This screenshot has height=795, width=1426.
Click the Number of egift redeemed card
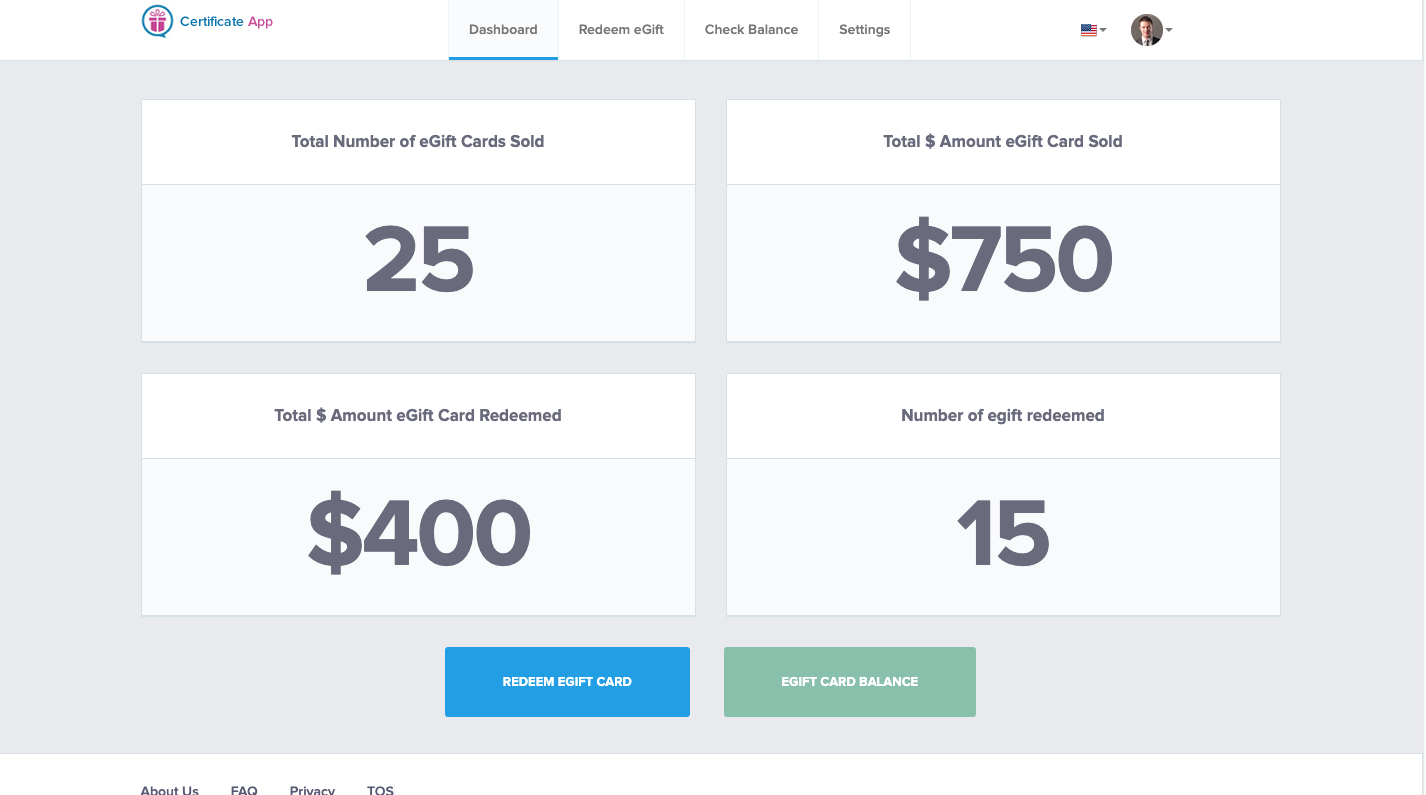1003,495
